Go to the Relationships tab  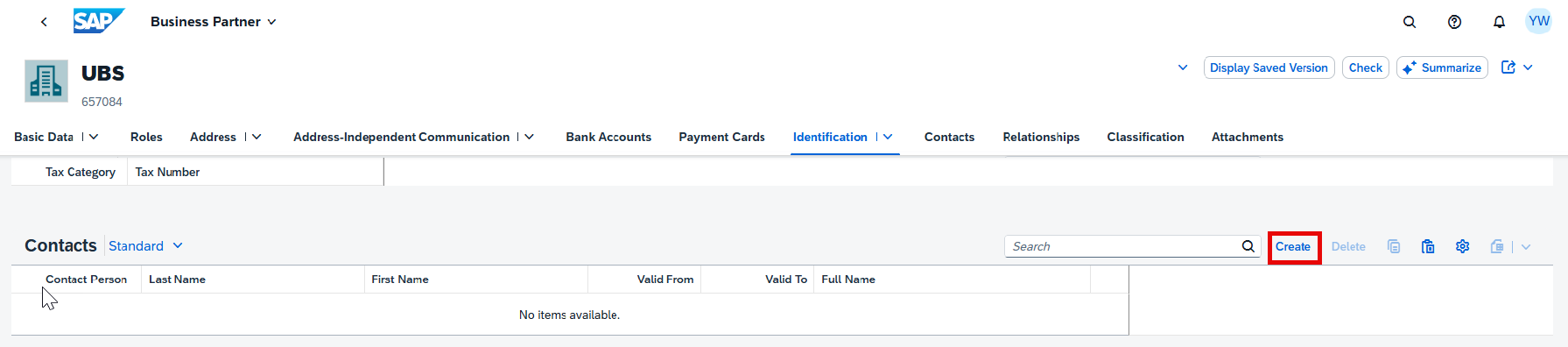click(1041, 137)
